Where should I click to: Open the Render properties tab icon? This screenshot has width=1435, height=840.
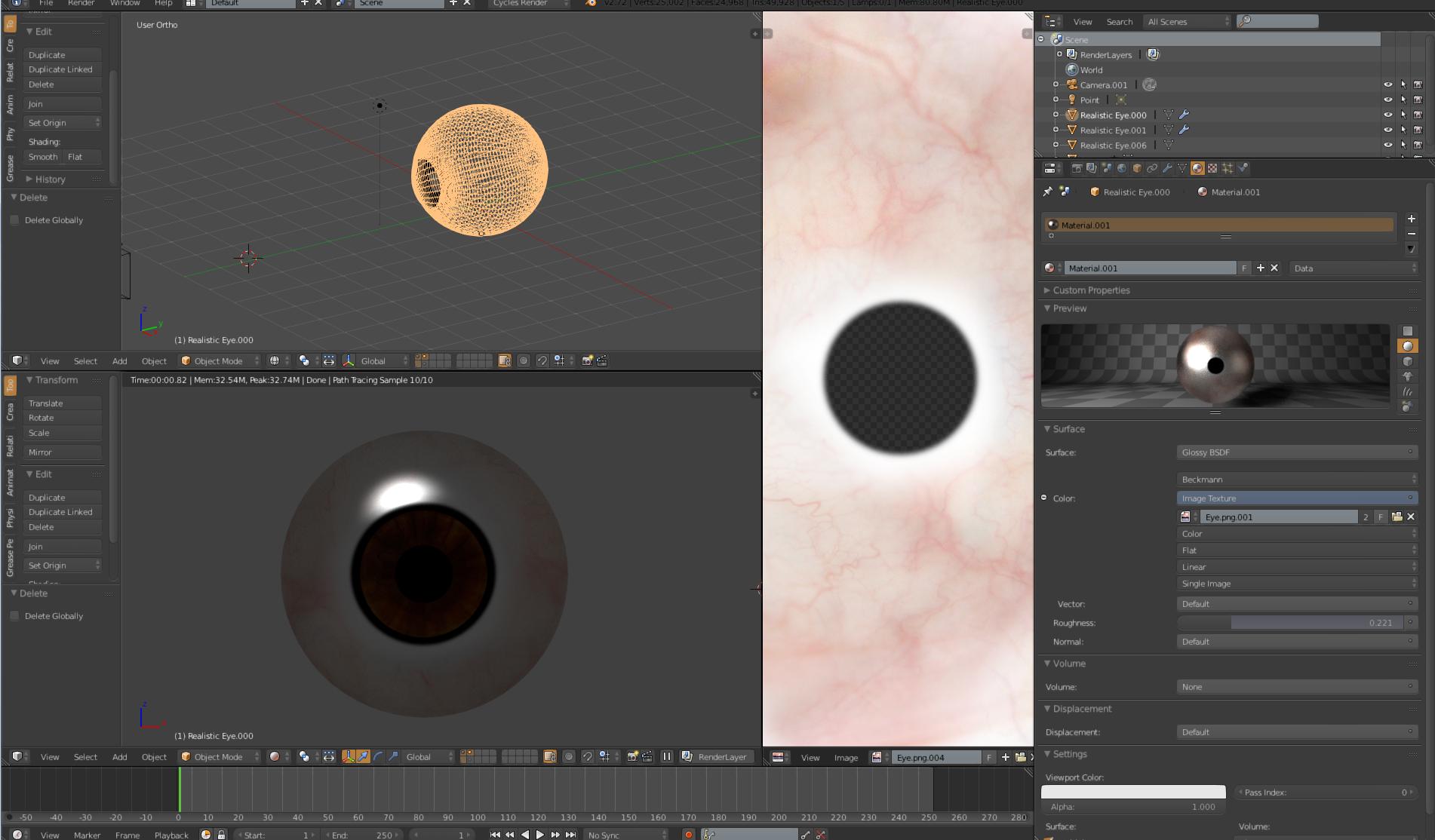point(1077,168)
